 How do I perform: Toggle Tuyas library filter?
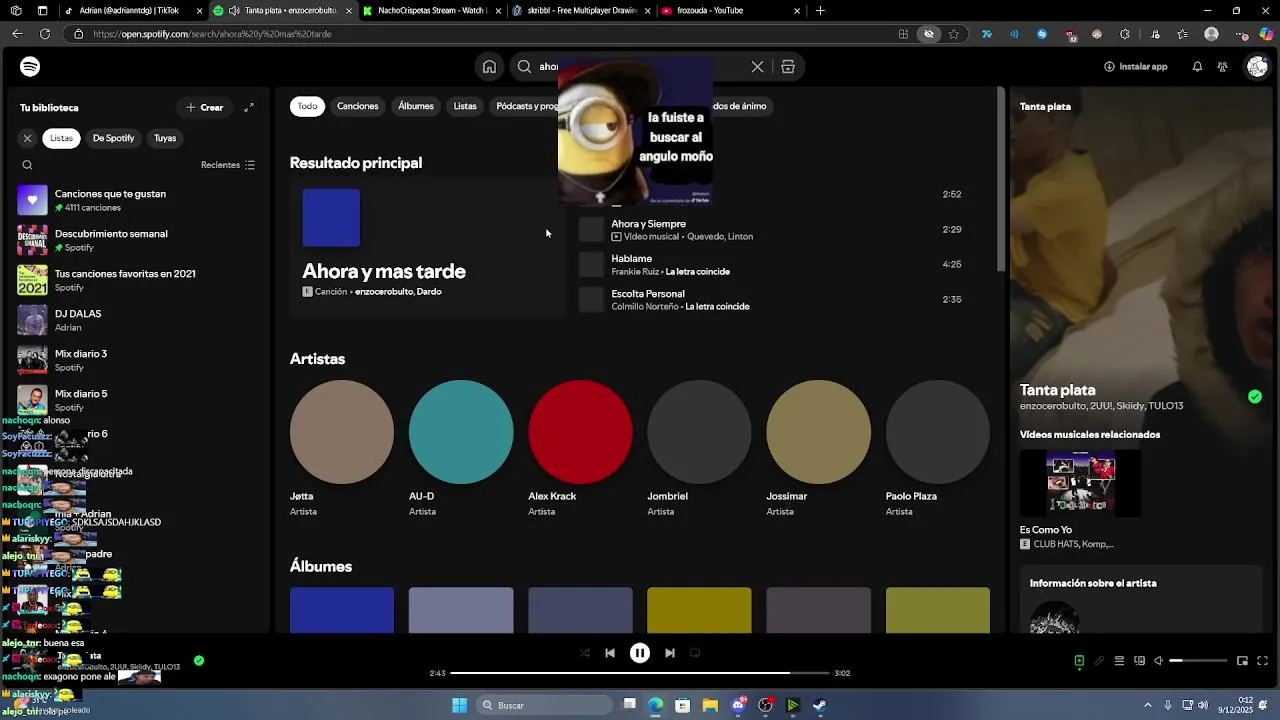pos(165,138)
